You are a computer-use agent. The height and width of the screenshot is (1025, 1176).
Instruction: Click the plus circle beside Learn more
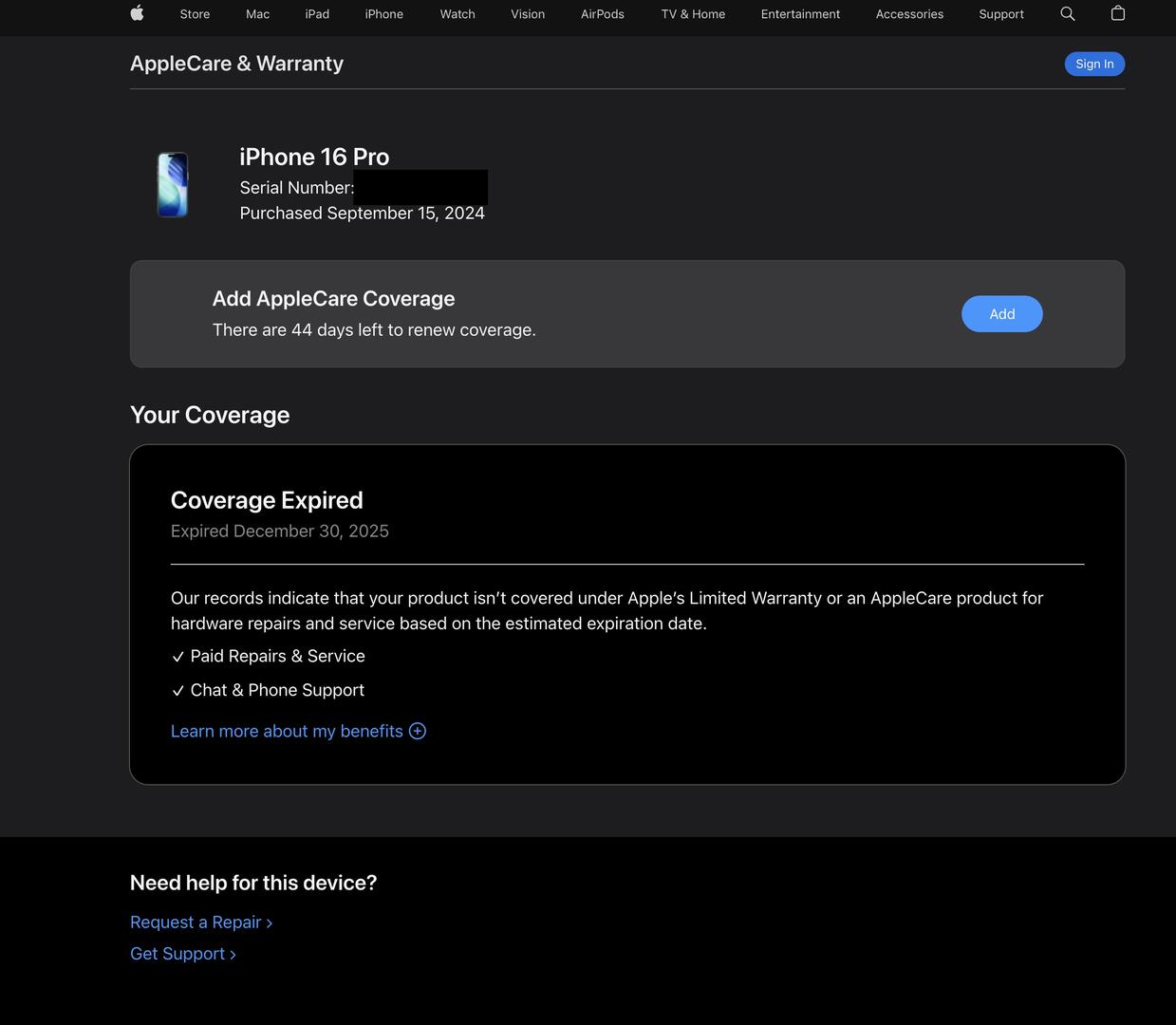(x=418, y=731)
